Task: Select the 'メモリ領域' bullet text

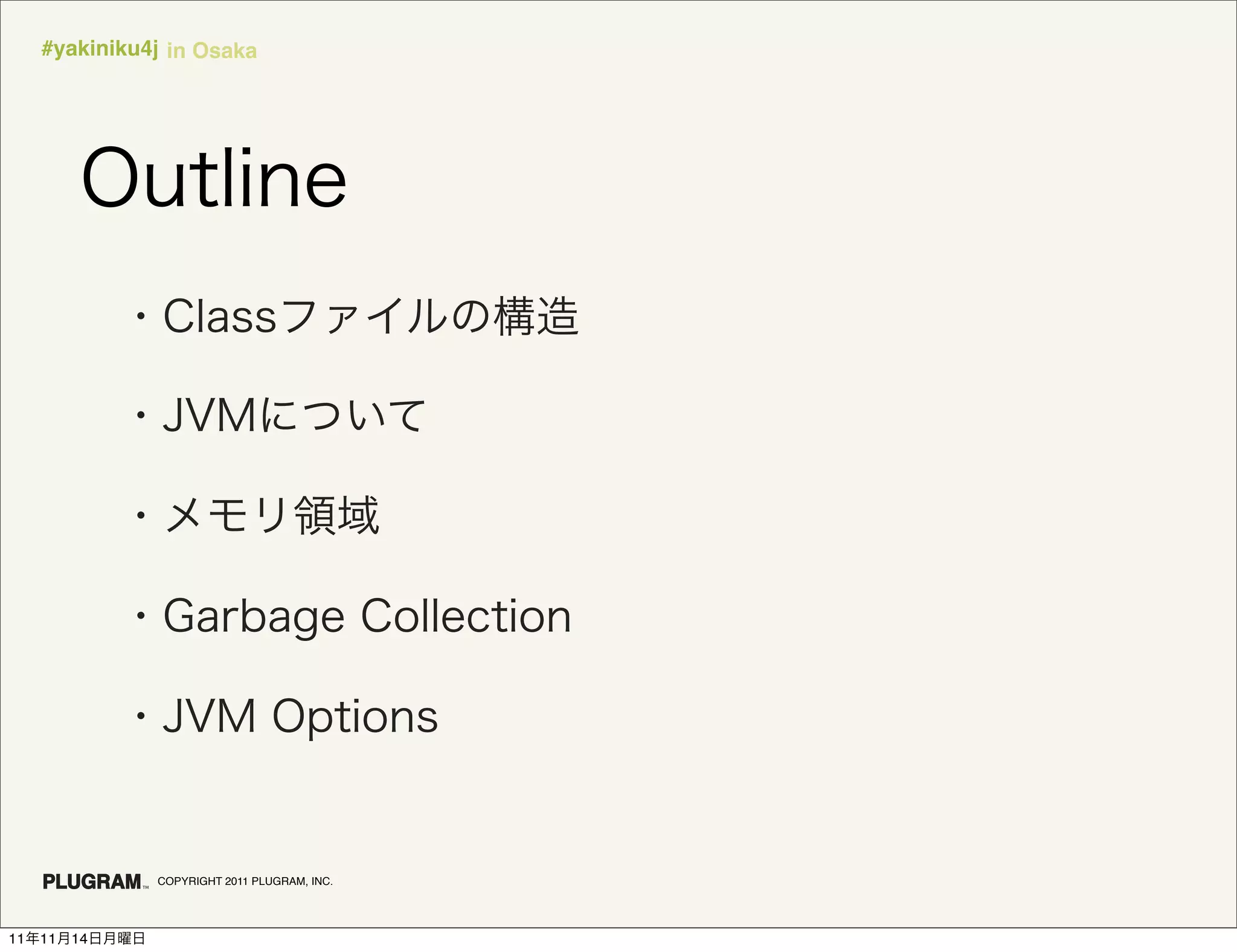Action: point(271,515)
